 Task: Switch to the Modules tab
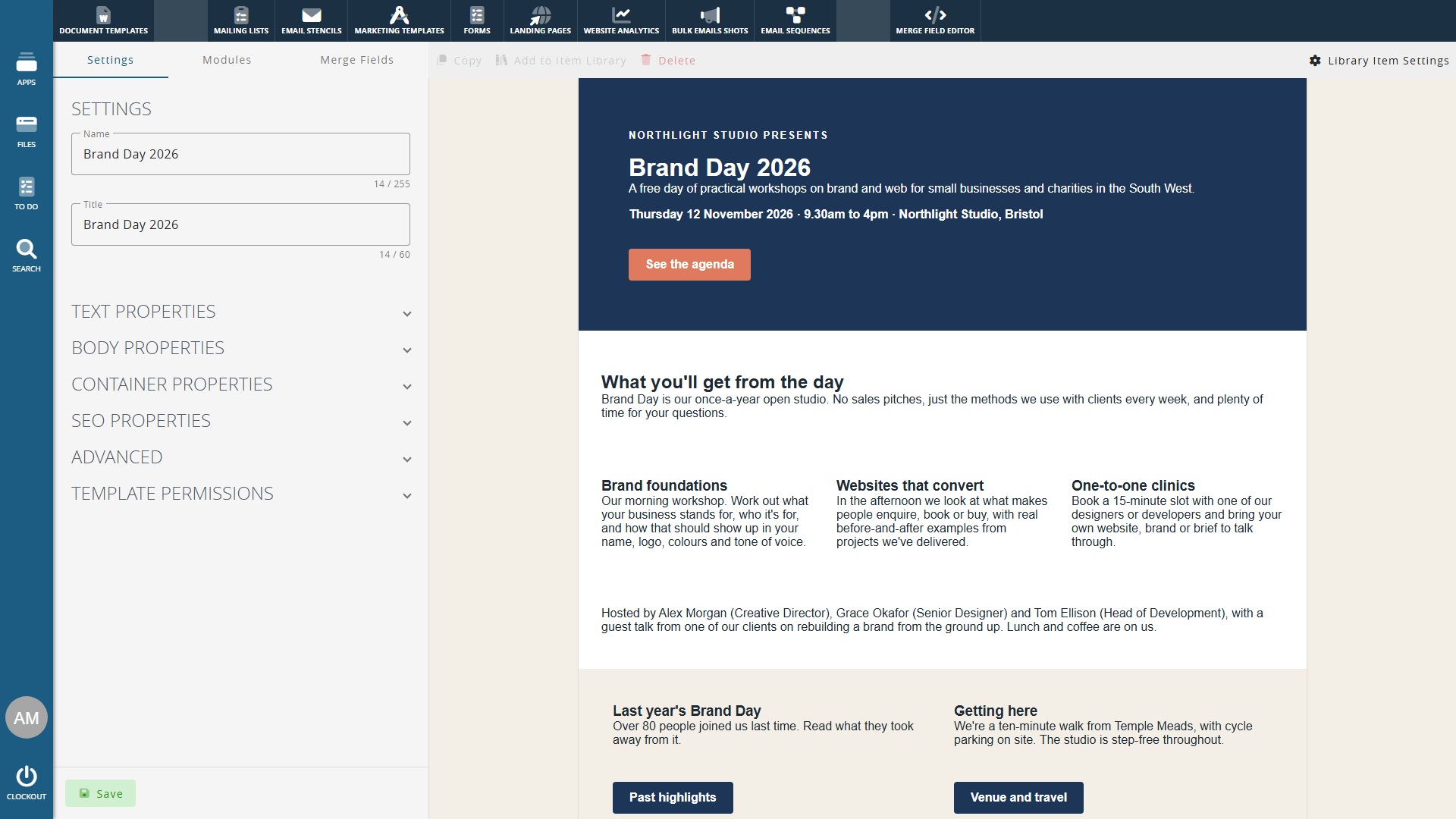coord(227,60)
